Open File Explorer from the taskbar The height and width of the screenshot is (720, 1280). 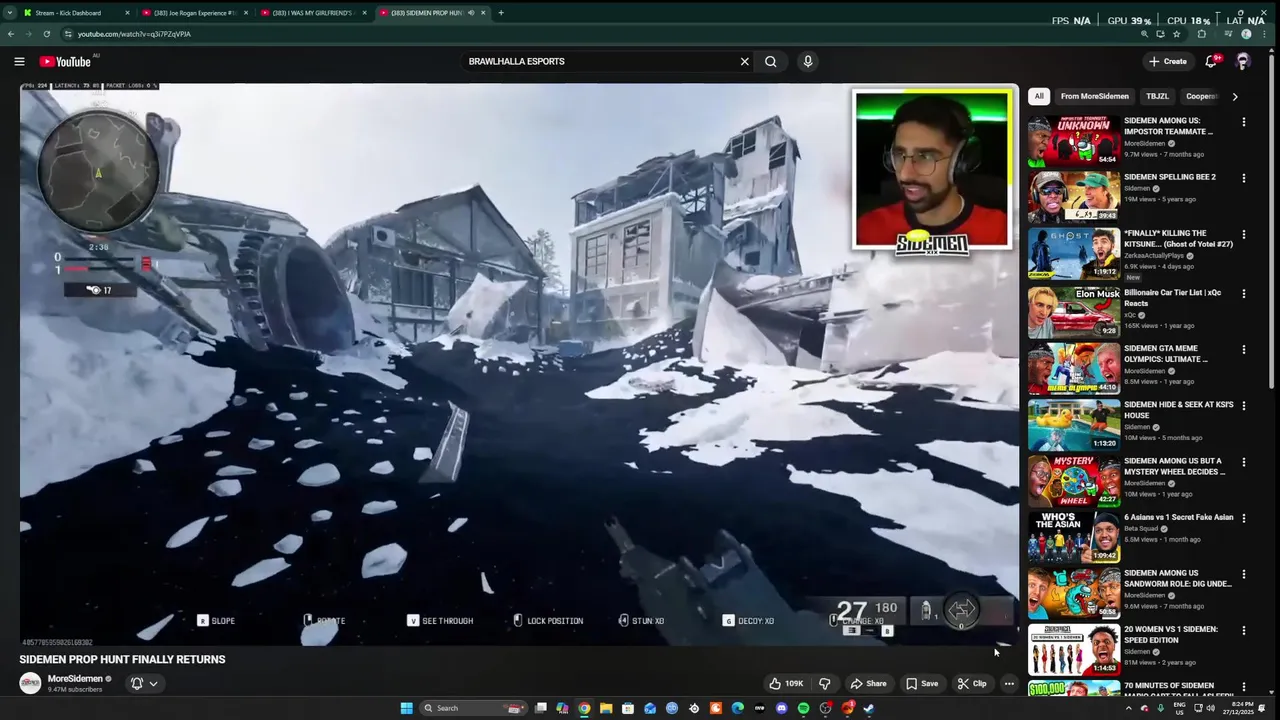606,708
